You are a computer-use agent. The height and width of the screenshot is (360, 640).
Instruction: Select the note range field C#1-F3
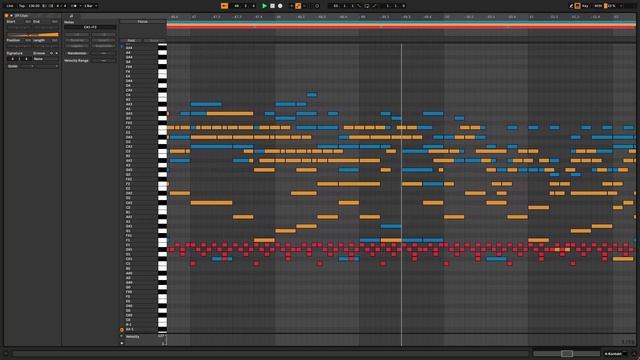[90, 27]
